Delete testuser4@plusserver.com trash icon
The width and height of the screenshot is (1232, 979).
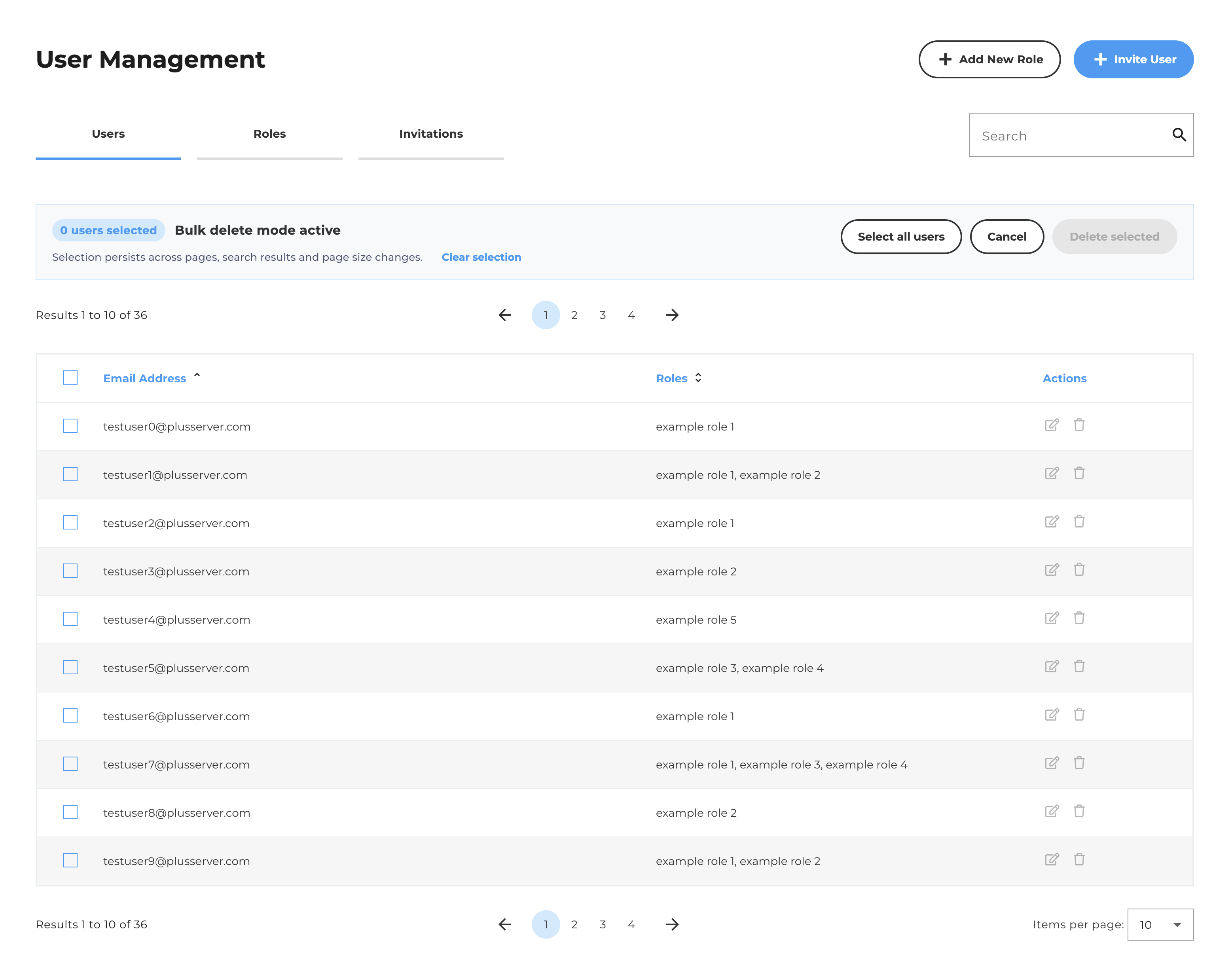[1079, 618]
